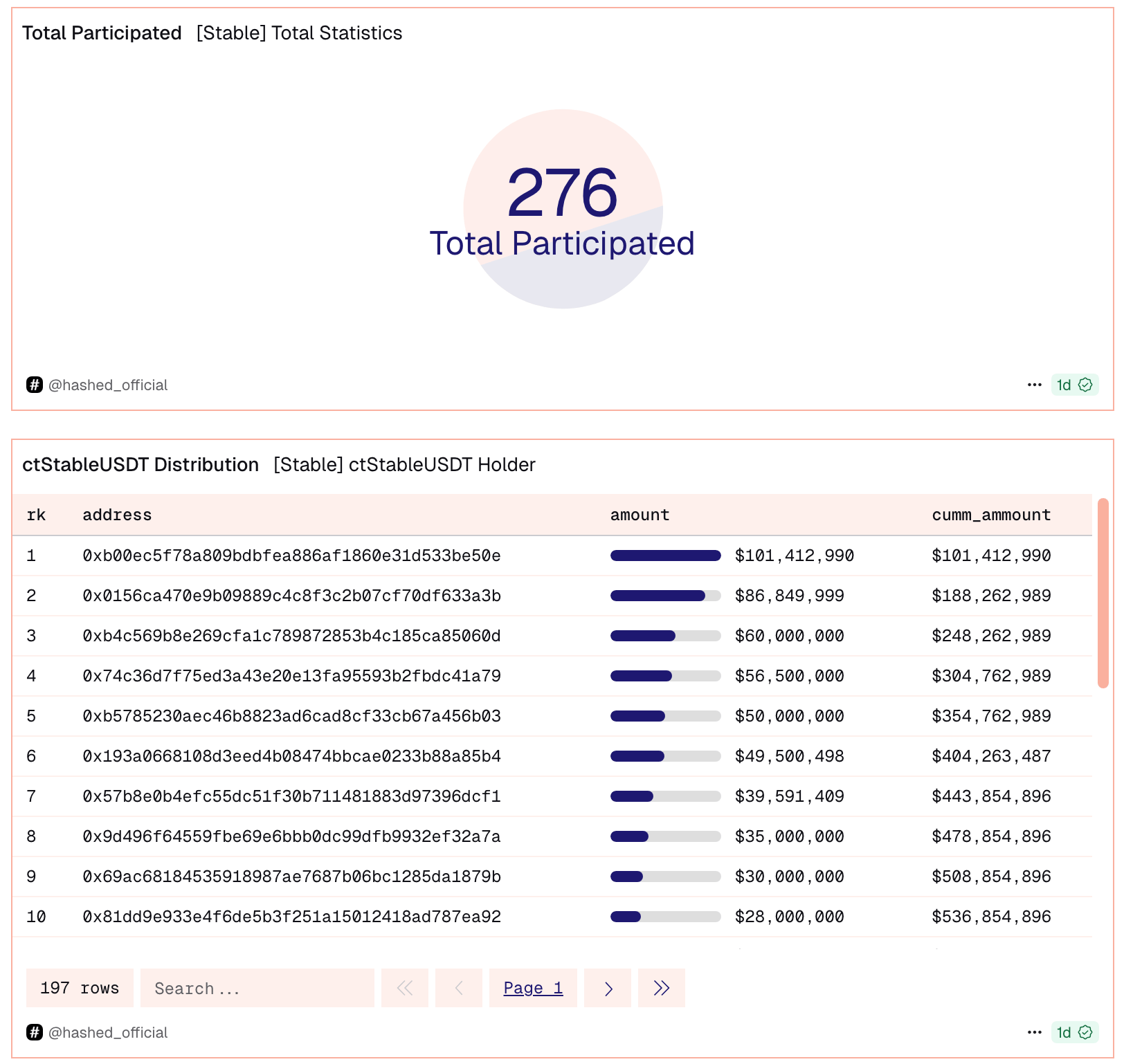Select address 0x69ac68184535918987ae7687b06bc1285da1879b
The width and height of the screenshot is (1124, 1064).
pos(291,877)
